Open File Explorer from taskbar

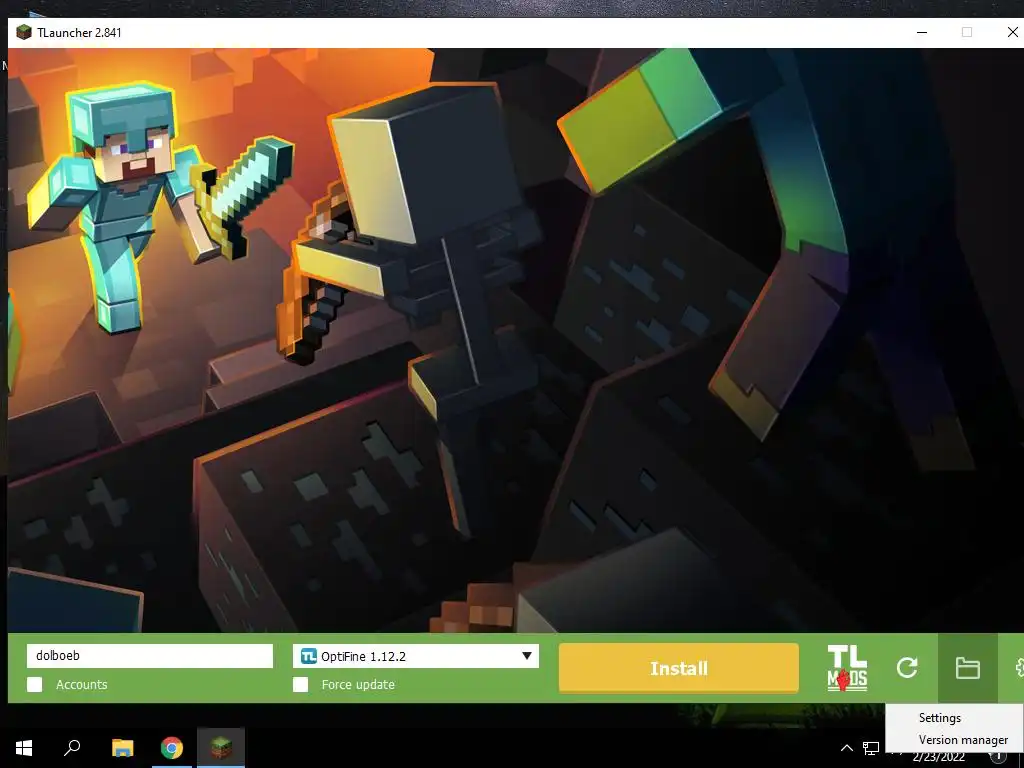tap(122, 748)
